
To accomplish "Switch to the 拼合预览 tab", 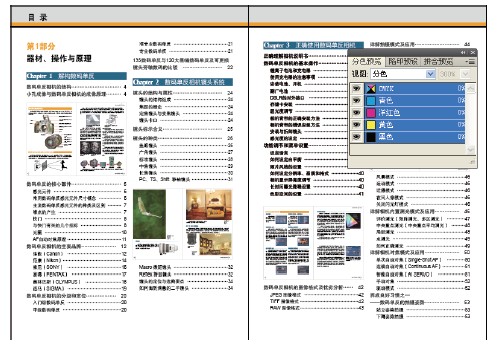I will coord(438,62).
